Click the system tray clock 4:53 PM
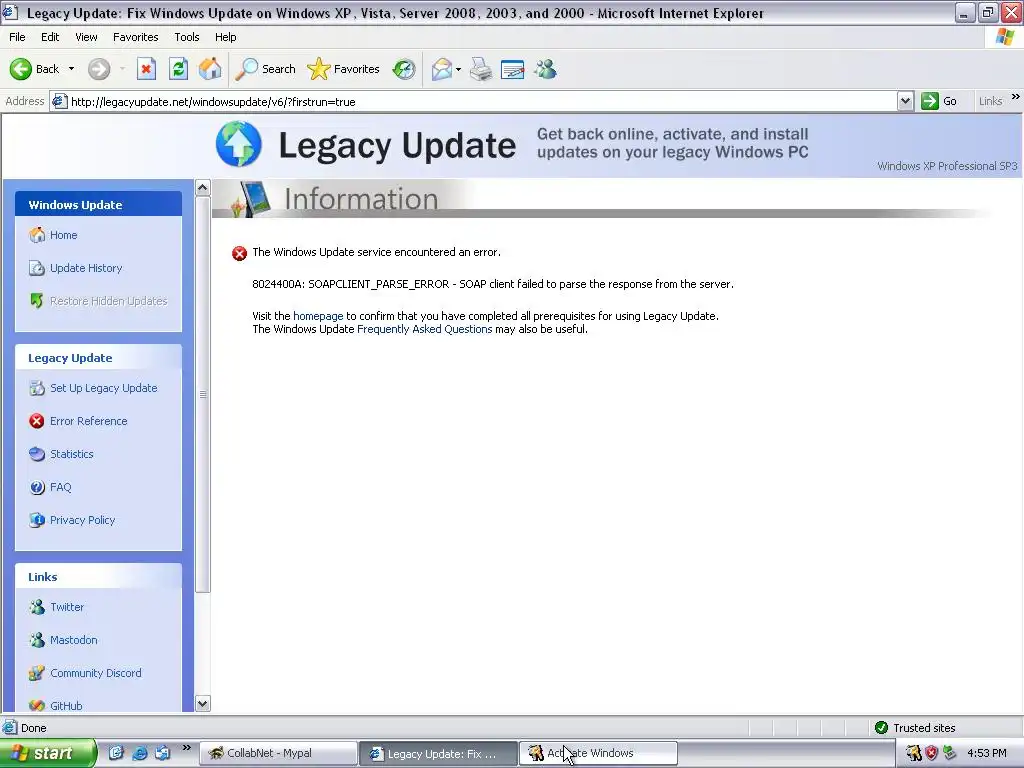 tap(987, 753)
